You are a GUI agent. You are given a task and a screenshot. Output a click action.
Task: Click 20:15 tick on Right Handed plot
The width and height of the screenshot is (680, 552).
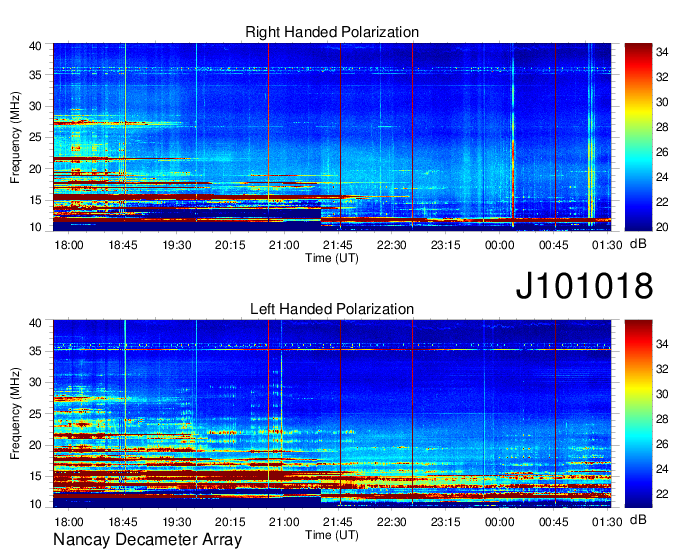[x=230, y=245]
